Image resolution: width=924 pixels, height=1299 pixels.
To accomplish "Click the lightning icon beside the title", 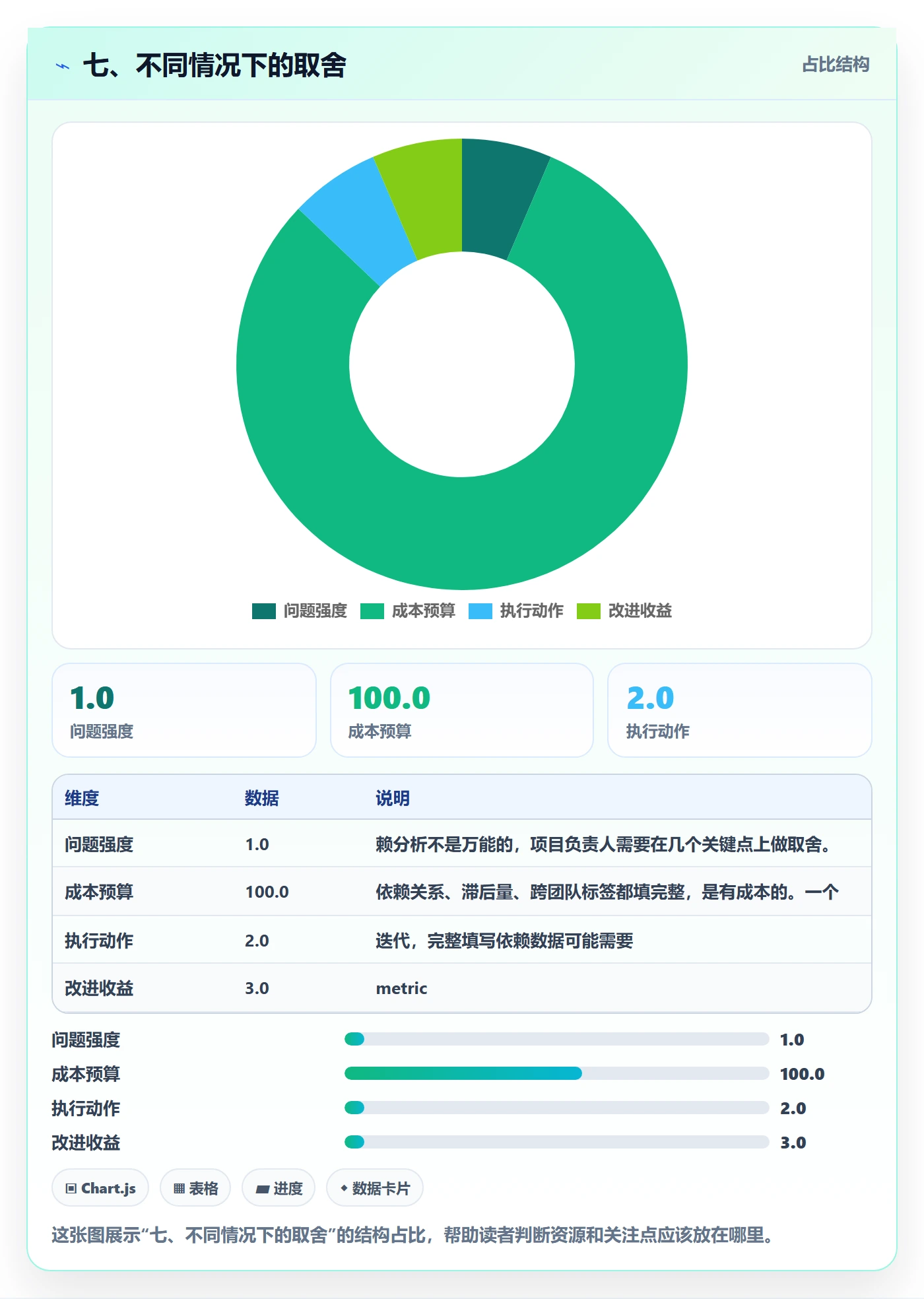I will pyautogui.click(x=63, y=66).
